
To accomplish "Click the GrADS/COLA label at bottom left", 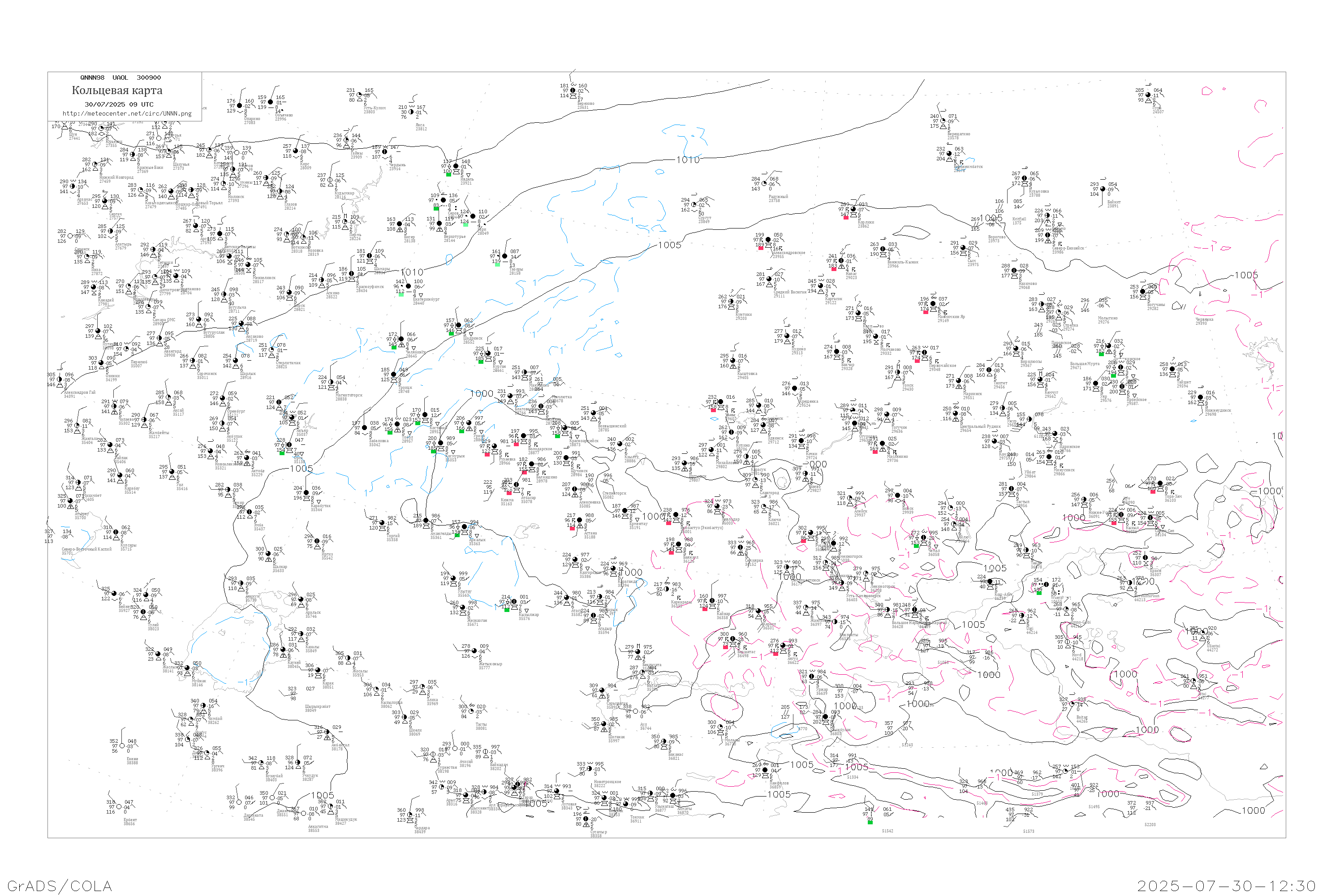I will pos(60,886).
